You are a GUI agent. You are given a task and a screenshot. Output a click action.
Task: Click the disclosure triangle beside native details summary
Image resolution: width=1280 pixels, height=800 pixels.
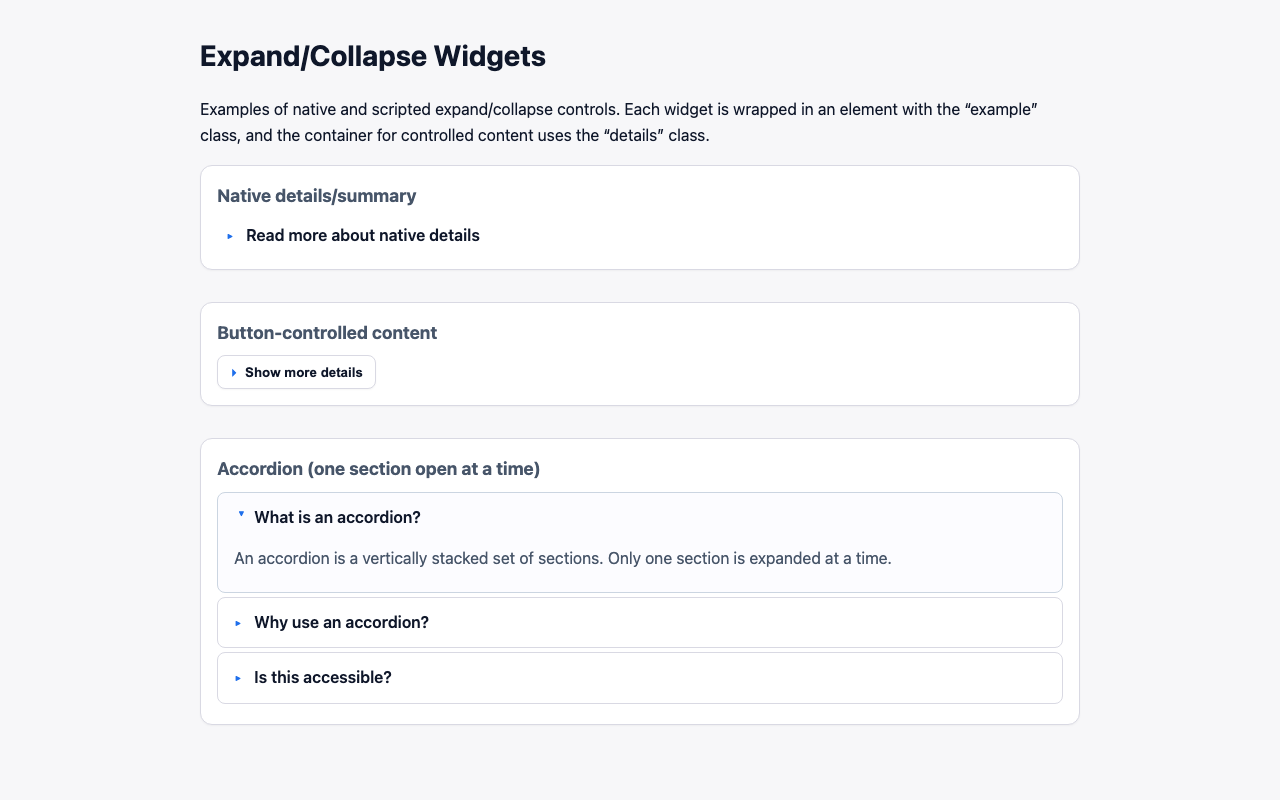pos(229,235)
